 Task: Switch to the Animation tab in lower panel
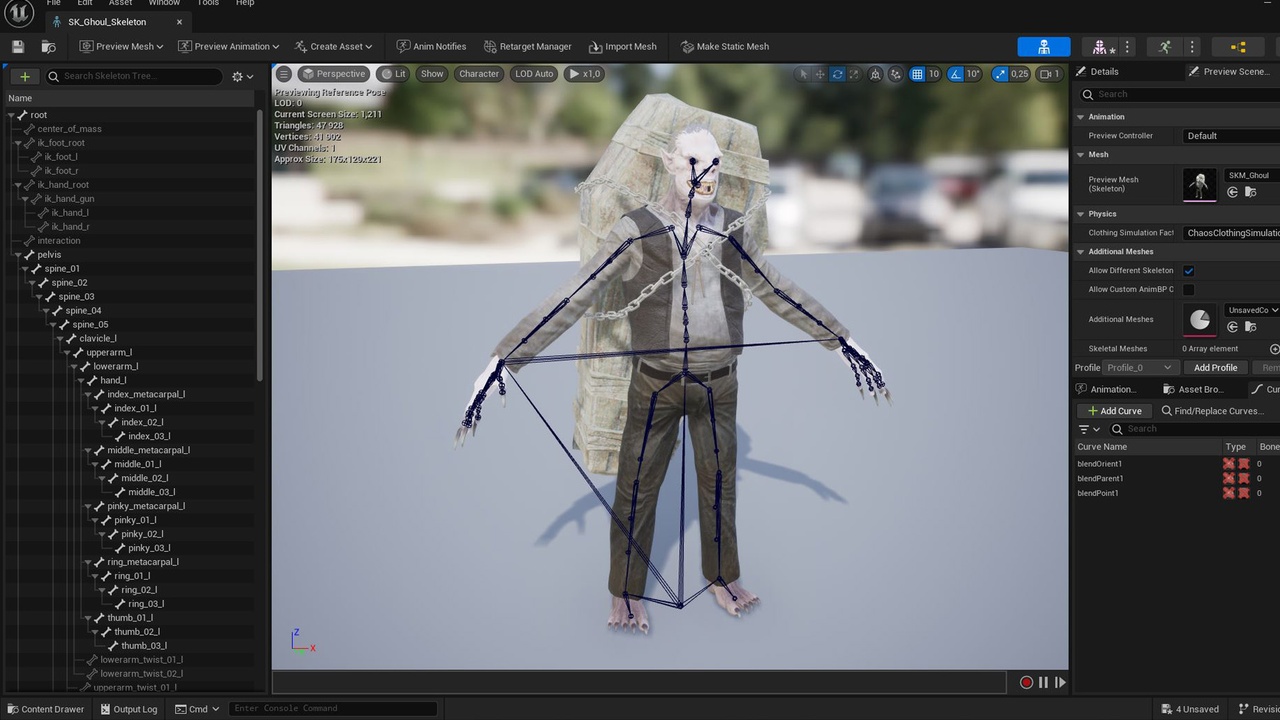click(1105, 389)
